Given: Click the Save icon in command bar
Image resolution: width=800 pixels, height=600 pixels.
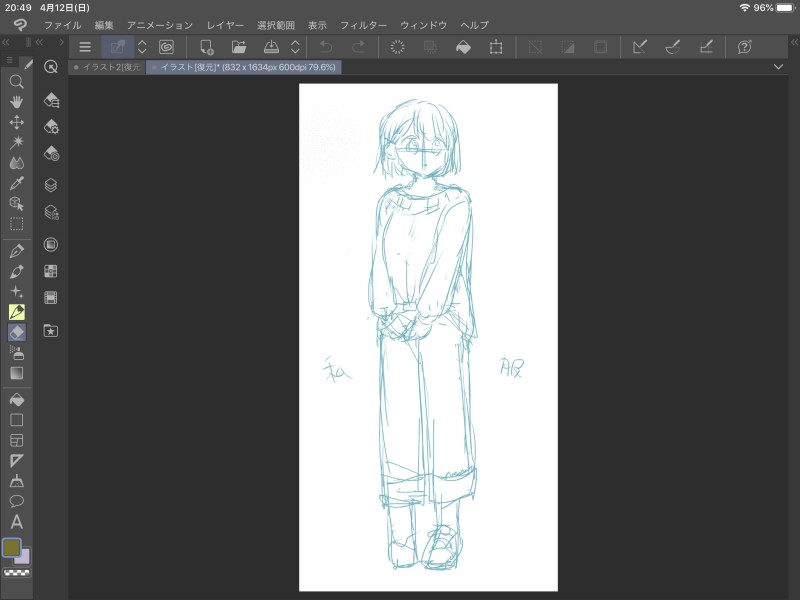Looking at the screenshot, I should point(270,46).
